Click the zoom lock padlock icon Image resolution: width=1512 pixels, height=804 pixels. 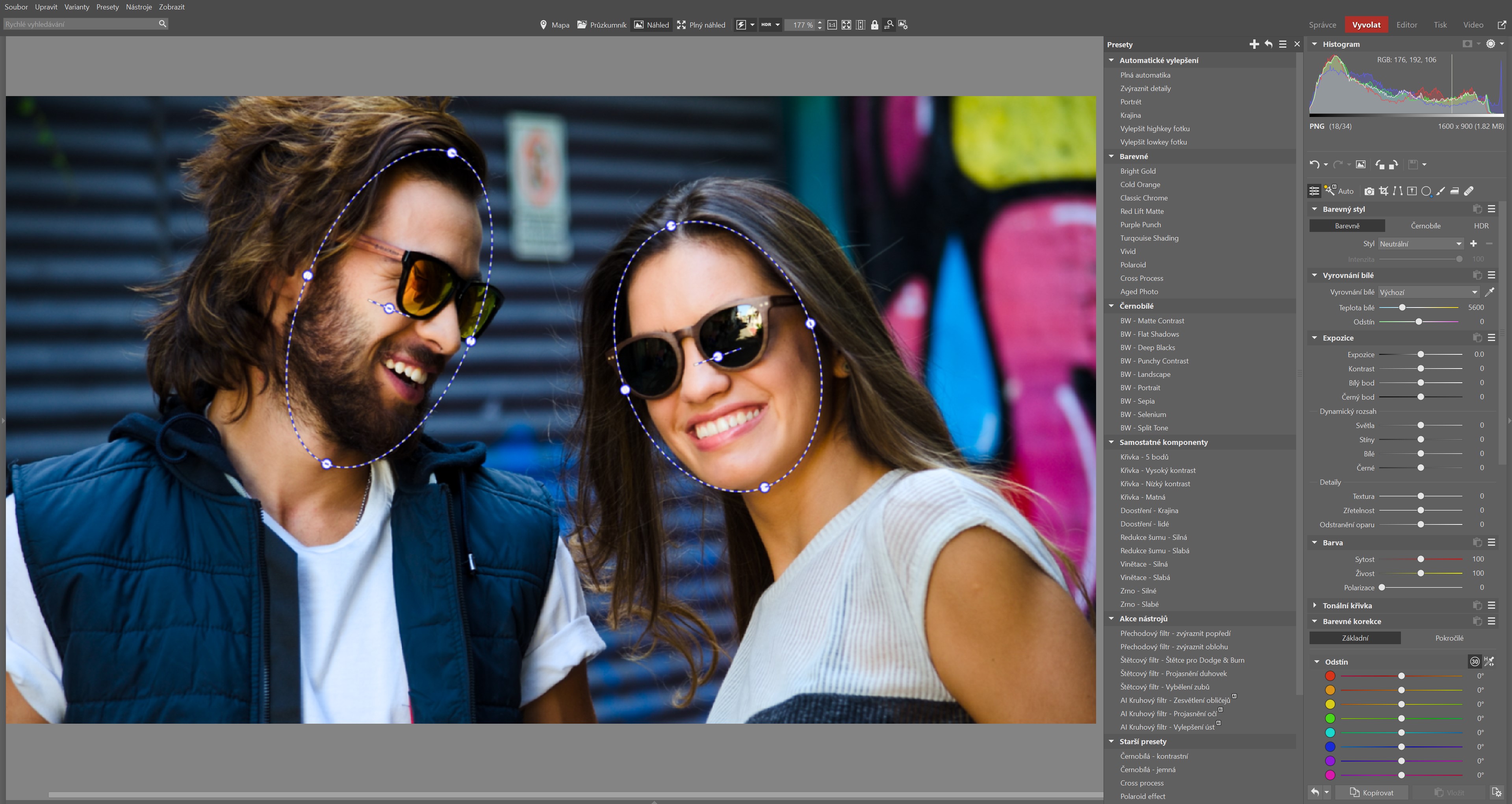(x=875, y=25)
